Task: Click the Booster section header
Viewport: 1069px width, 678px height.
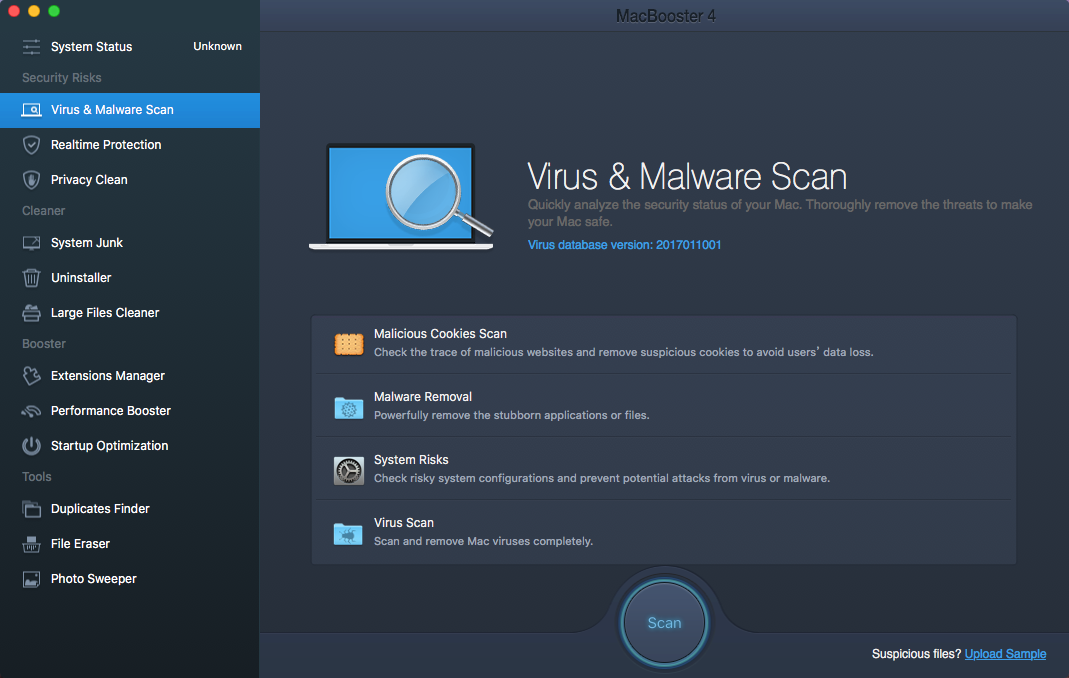Action: [x=44, y=344]
